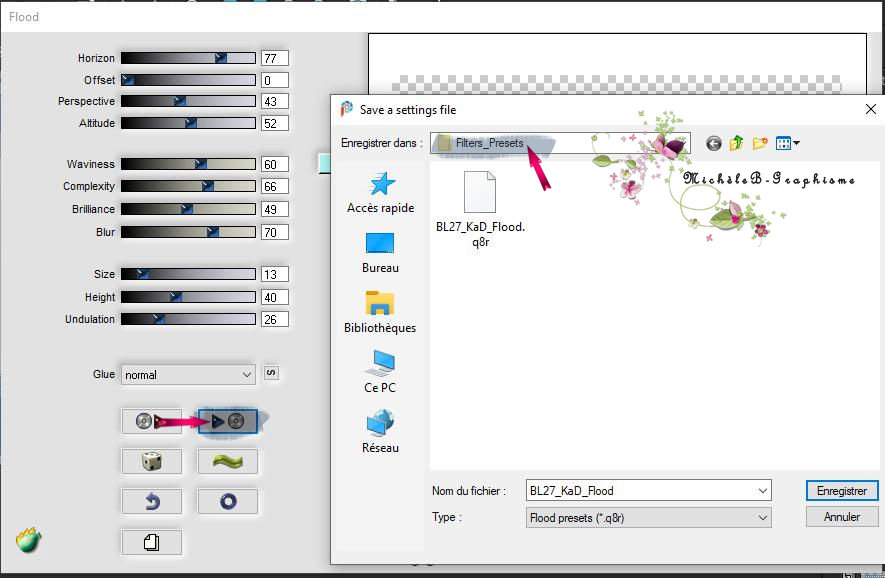Open the Glue mode dropdown

pos(188,375)
